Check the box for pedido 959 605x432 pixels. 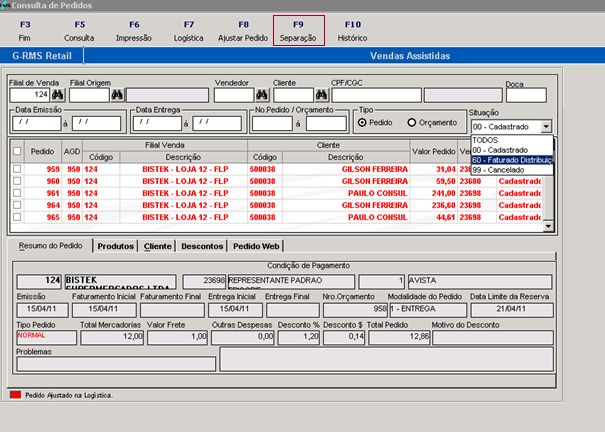tap(16, 170)
